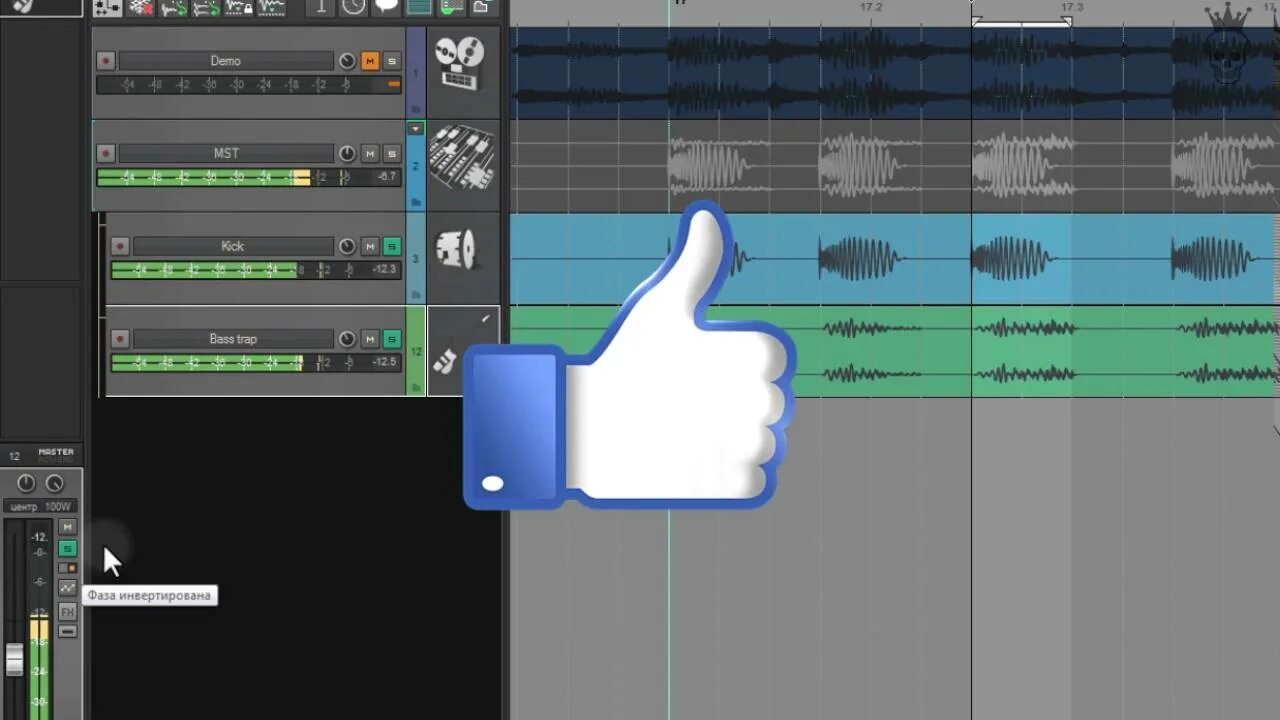Click the master pan label 'центр'
Image resolution: width=1280 pixels, height=720 pixels.
pos(24,507)
